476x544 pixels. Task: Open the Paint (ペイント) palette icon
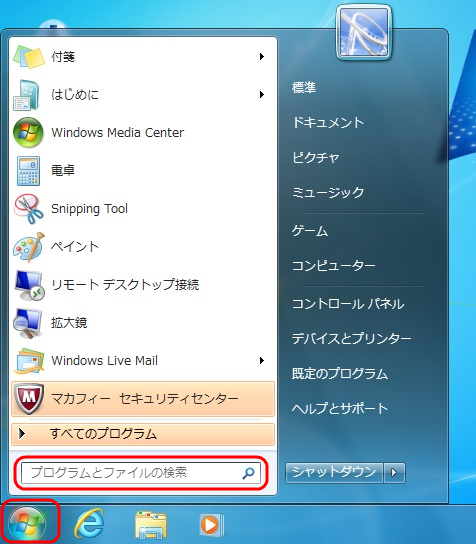[x=29, y=247]
